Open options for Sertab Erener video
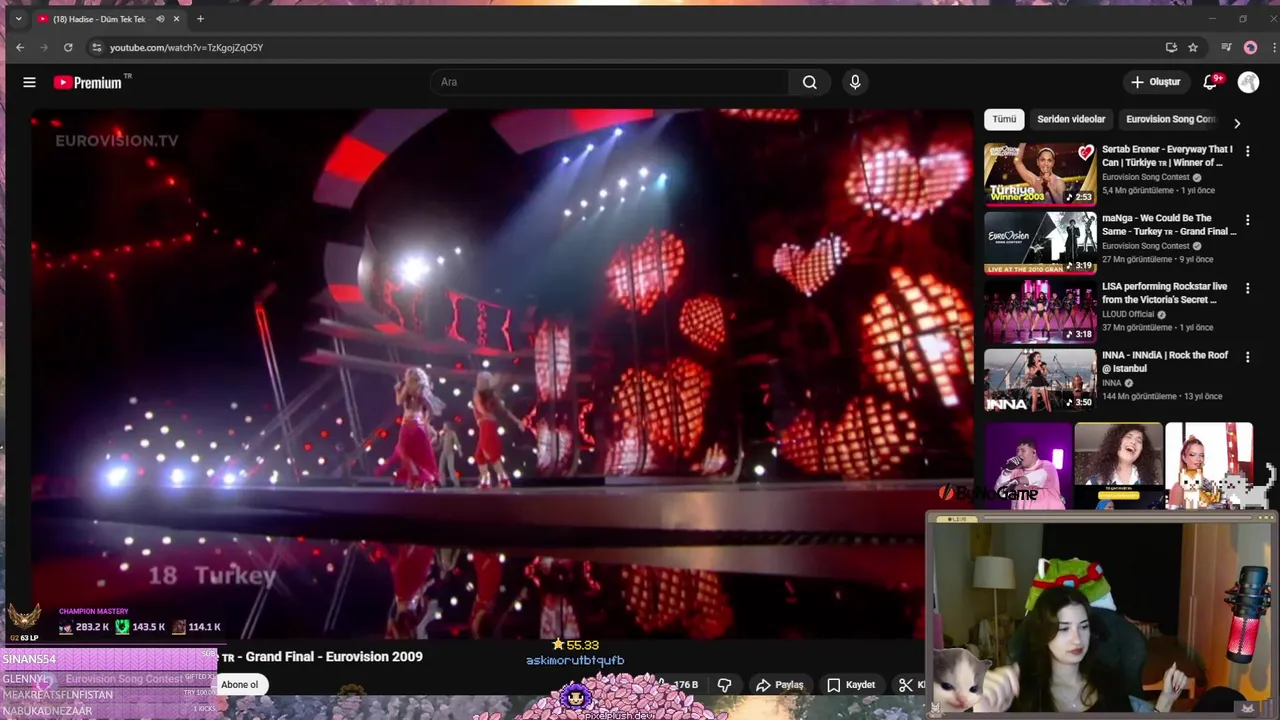The width and height of the screenshot is (1280, 720). 1247,150
